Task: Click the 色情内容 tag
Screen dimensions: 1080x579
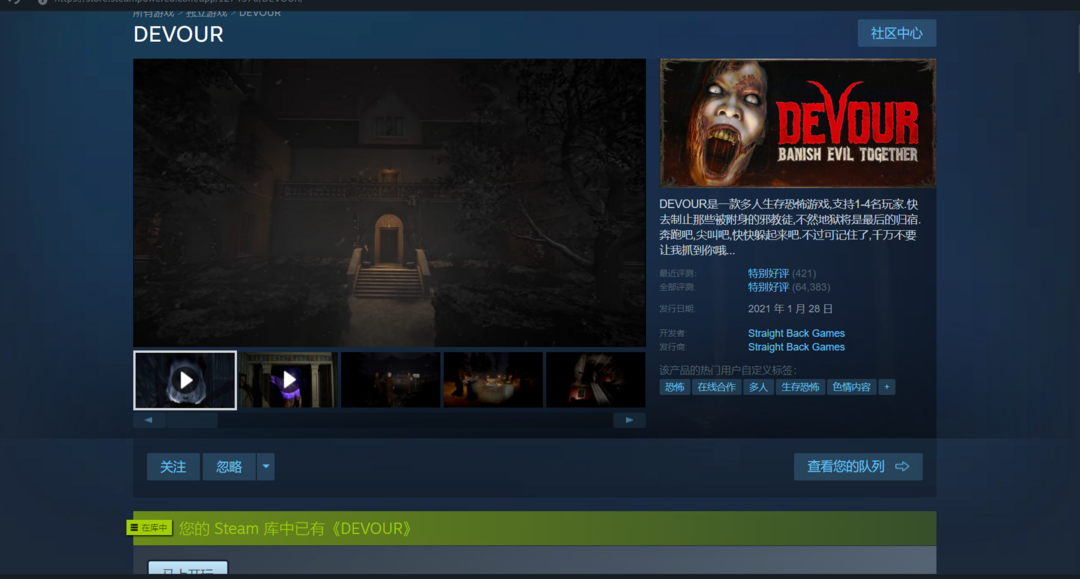Action: tap(851, 387)
